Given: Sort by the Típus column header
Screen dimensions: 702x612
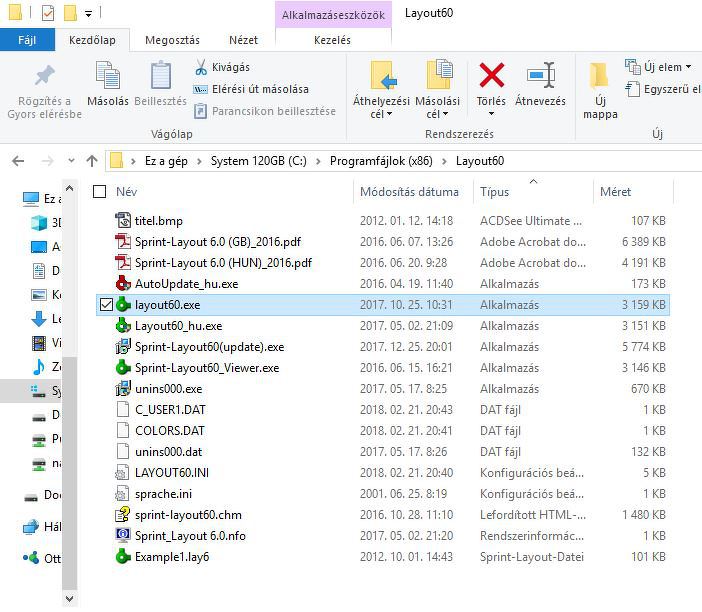Looking at the screenshot, I should (494, 192).
